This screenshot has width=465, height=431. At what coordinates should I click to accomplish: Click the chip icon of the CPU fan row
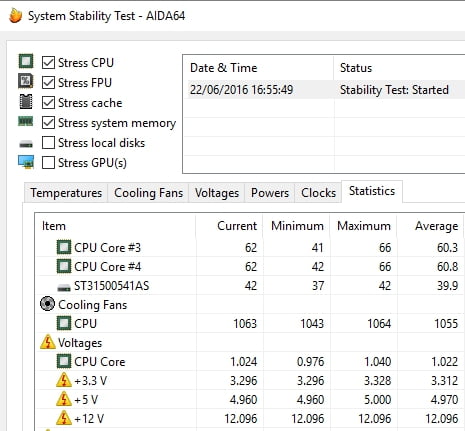point(64,323)
